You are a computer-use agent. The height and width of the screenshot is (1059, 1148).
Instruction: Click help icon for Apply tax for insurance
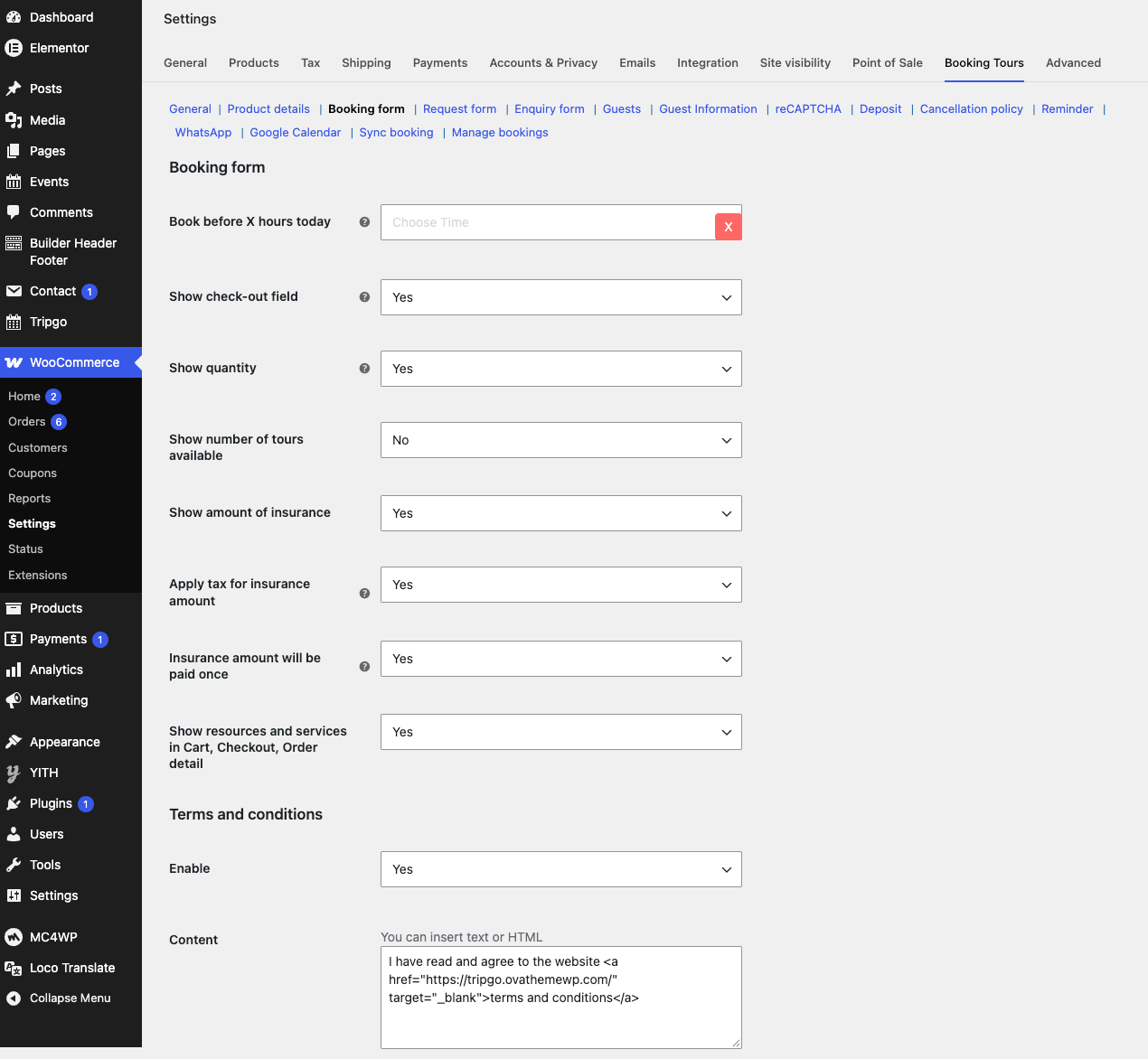click(x=364, y=594)
